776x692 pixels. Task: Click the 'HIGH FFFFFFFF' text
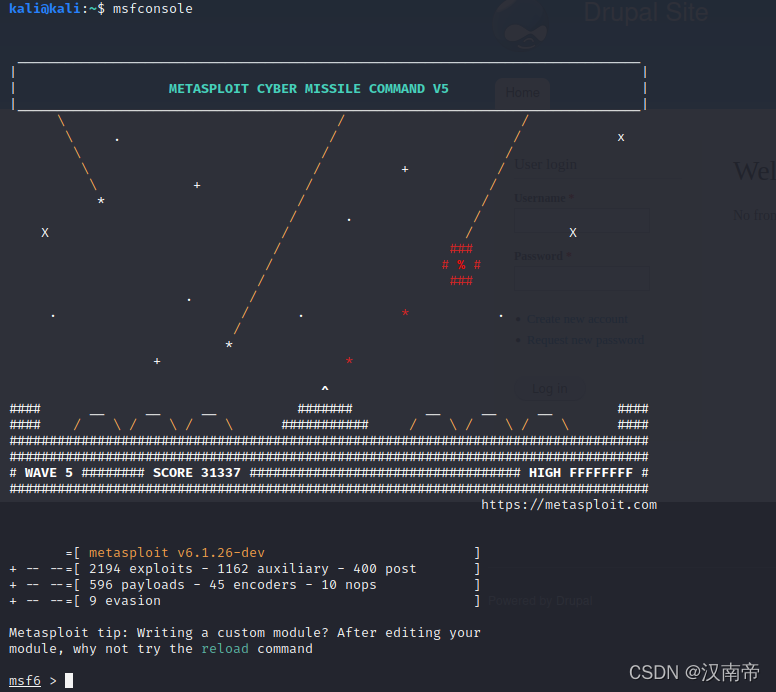coord(581,473)
